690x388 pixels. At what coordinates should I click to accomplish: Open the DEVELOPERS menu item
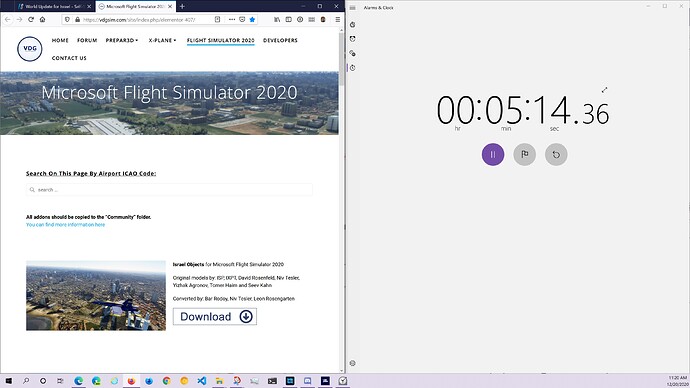[x=280, y=40]
